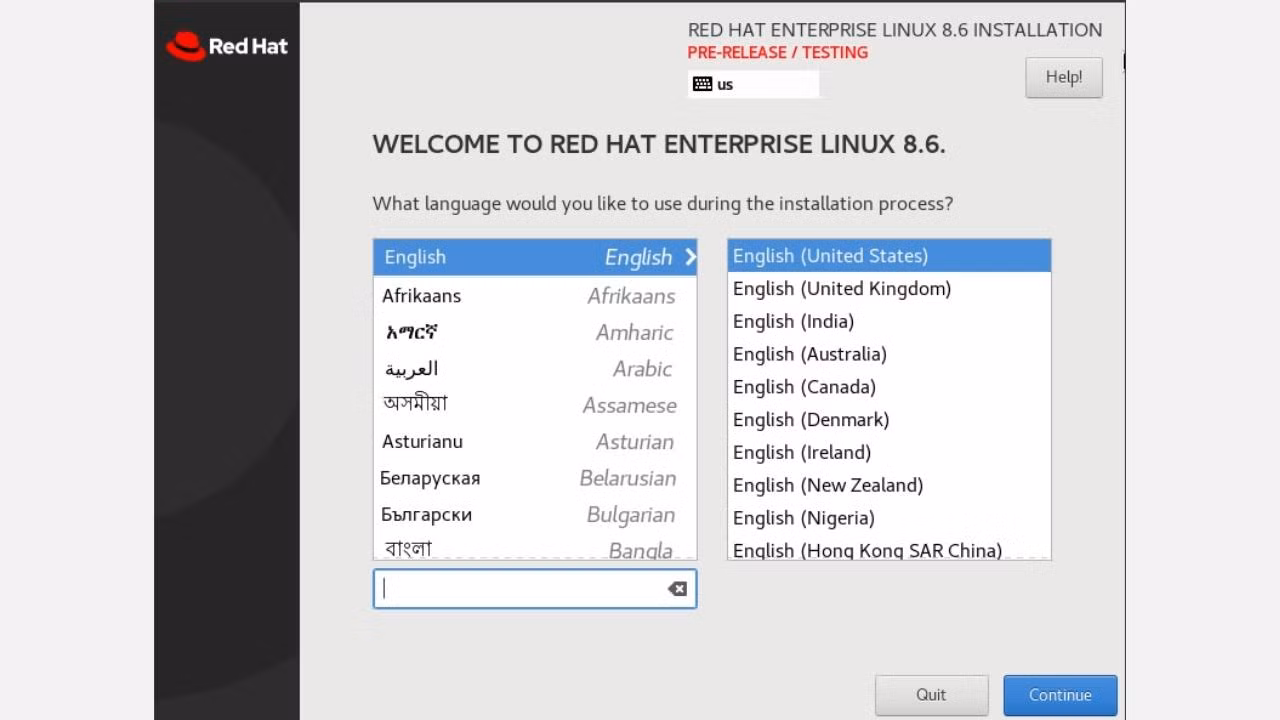Choose English (Canada) locale
This screenshot has width=1280, height=720.
tap(889, 387)
